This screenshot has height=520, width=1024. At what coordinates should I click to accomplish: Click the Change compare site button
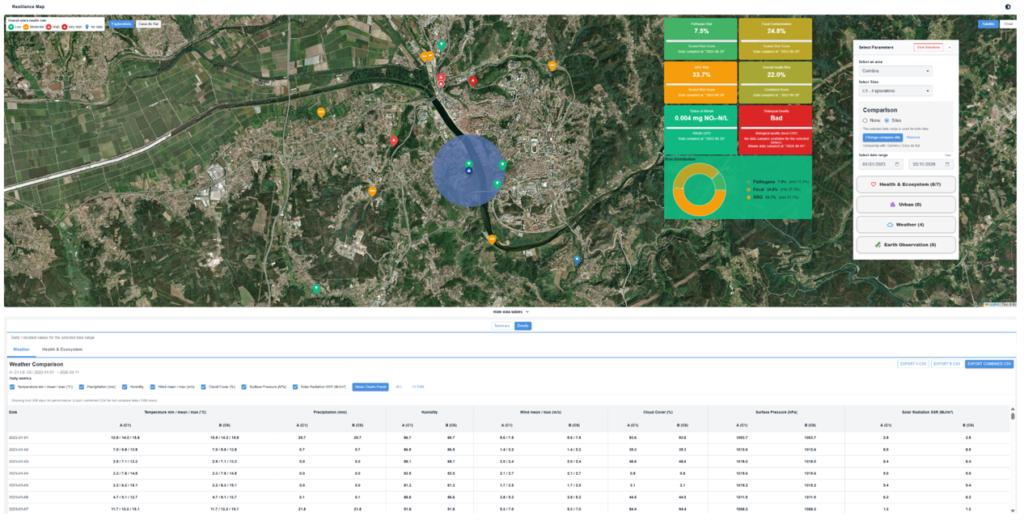point(882,138)
